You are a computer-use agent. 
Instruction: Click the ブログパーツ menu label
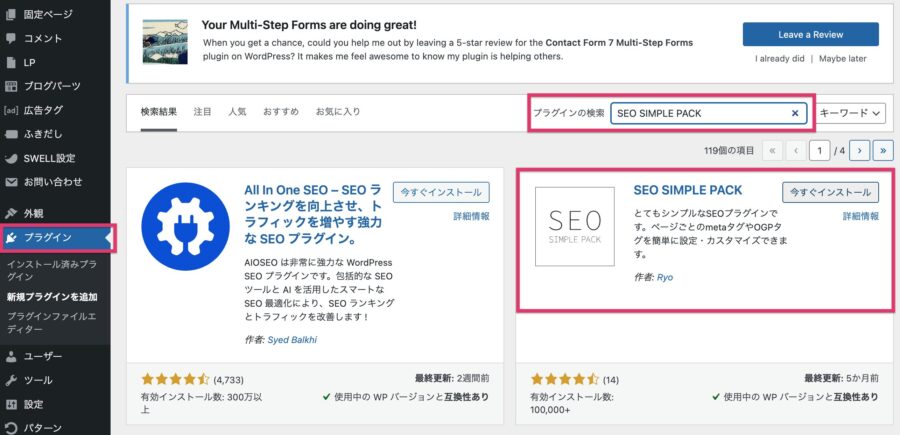pos(52,87)
